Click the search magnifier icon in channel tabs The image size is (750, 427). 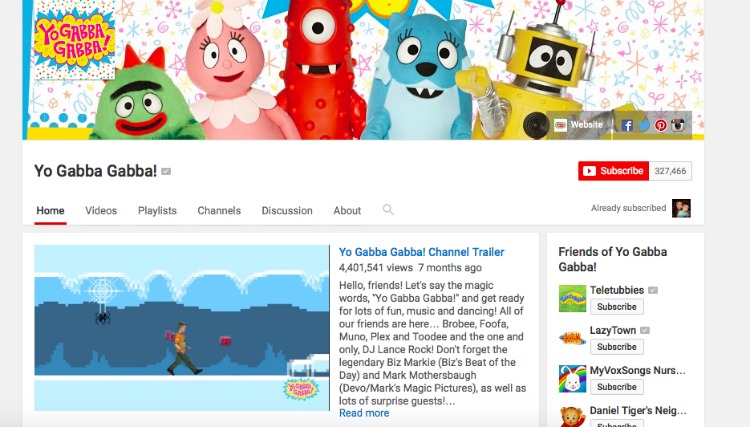pyautogui.click(x=388, y=210)
